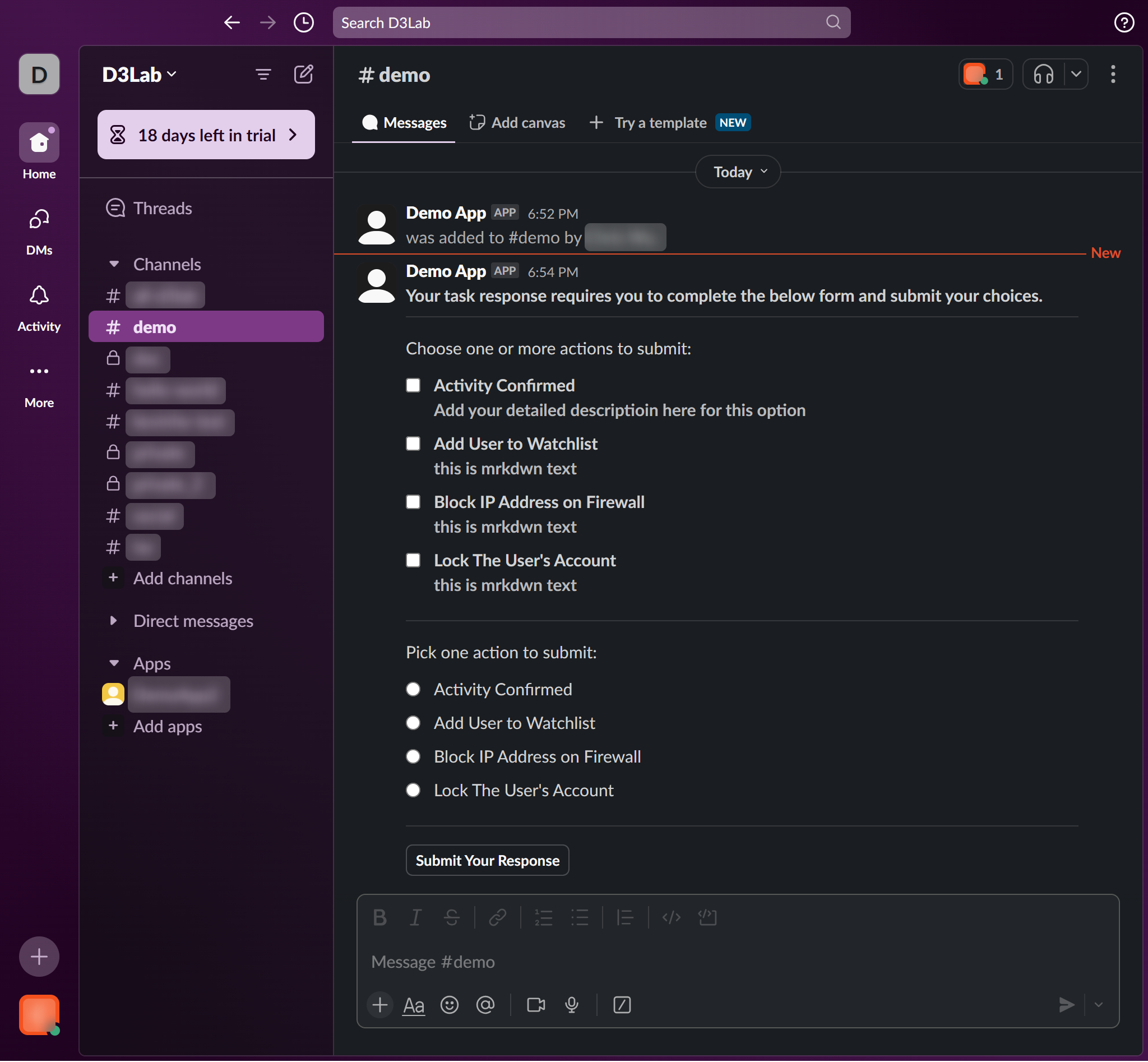Image resolution: width=1148 pixels, height=1062 pixels.
Task: Open the Today date dropdown
Action: (738, 172)
